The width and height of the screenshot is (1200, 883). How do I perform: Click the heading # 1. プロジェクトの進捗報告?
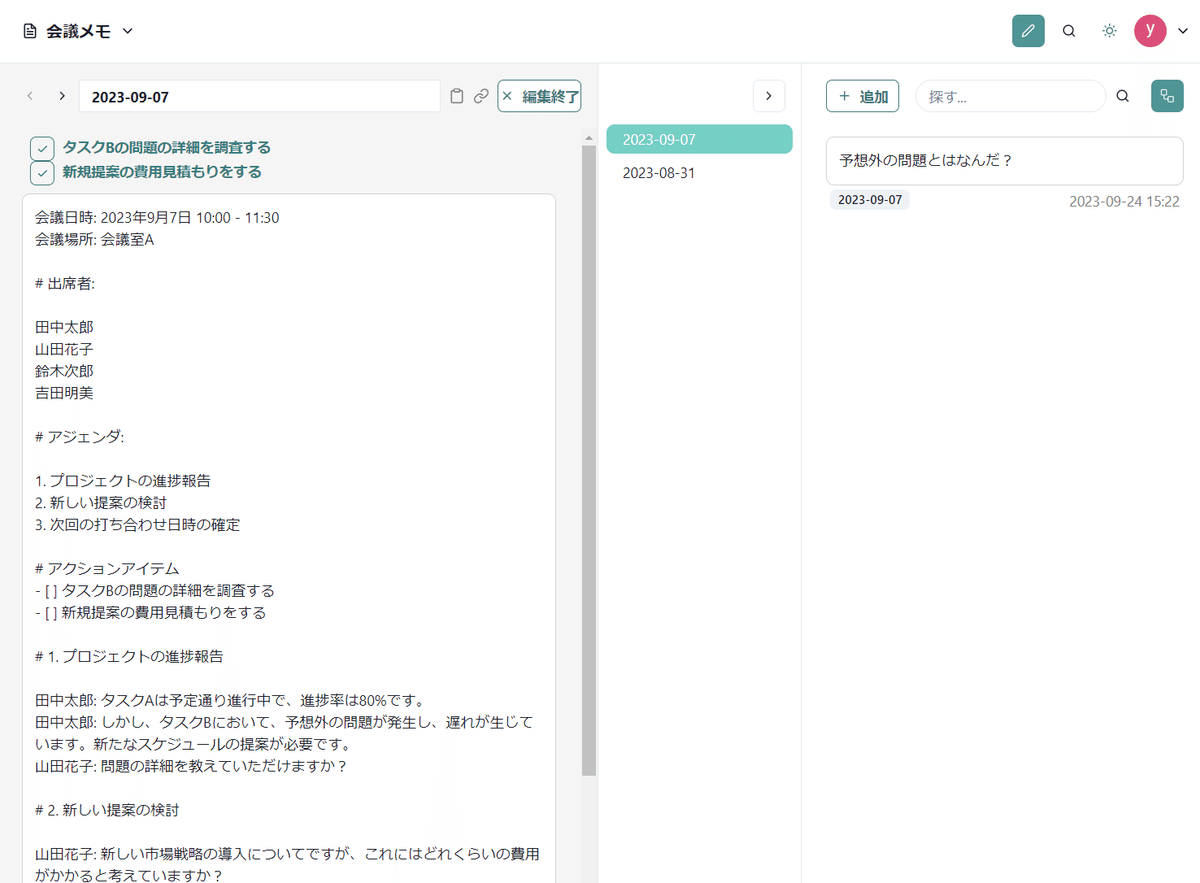[129, 657]
